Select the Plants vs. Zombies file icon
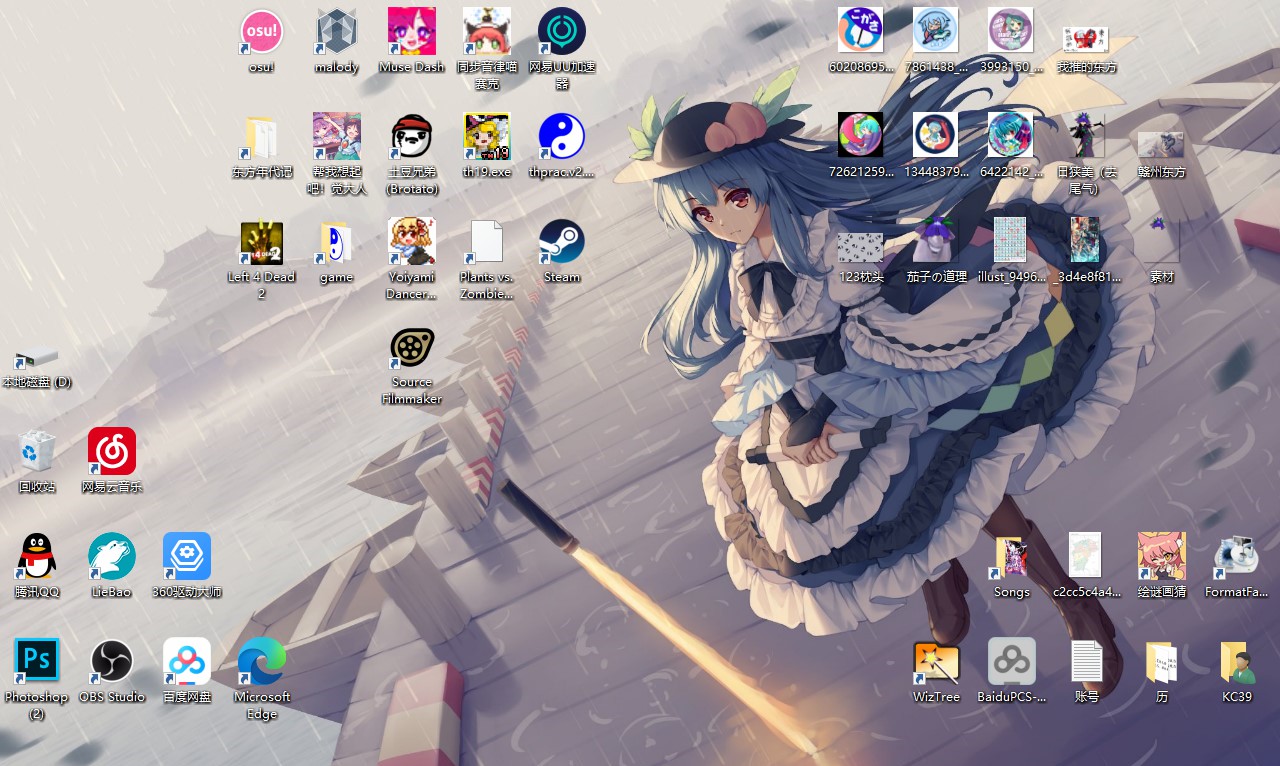This screenshot has height=766, width=1280. (486, 242)
